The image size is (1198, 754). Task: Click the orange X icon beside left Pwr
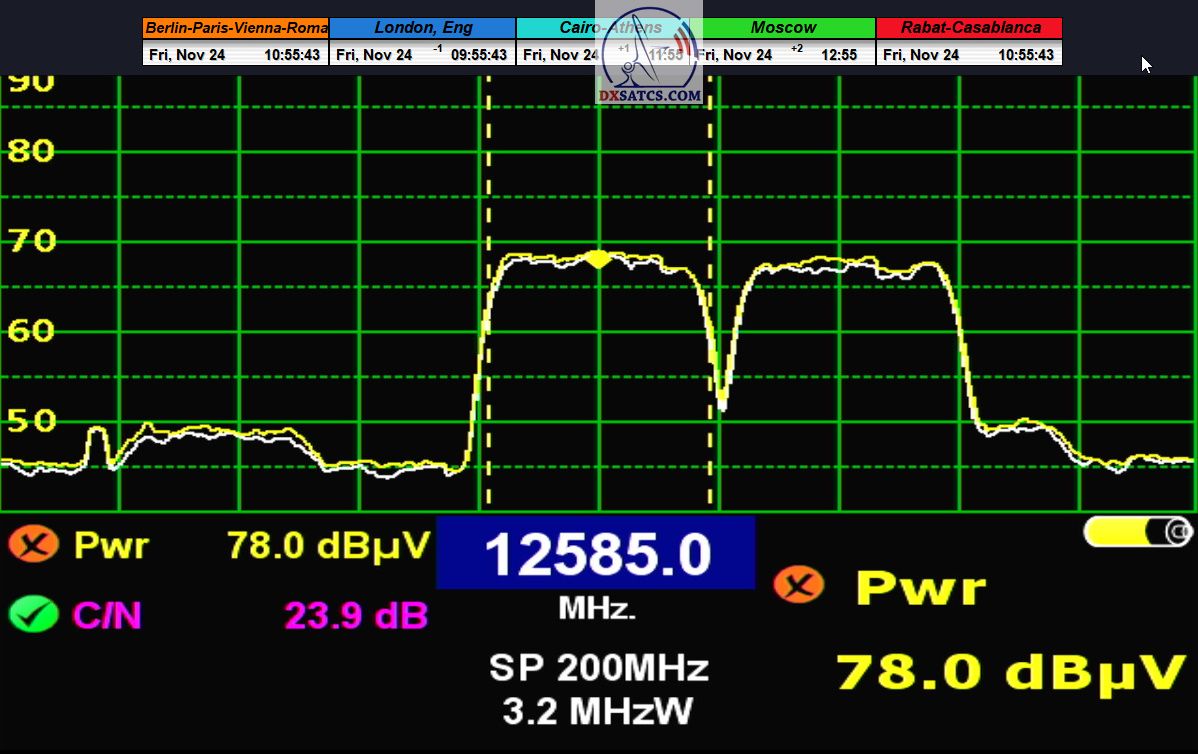[x=33, y=545]
